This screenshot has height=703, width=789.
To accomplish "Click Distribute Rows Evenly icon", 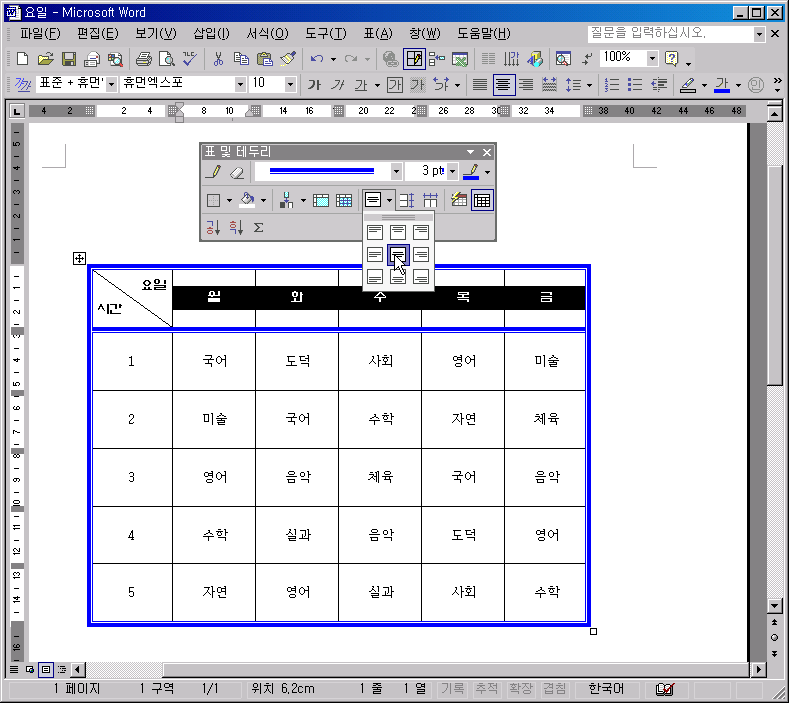I will (407, 200).
